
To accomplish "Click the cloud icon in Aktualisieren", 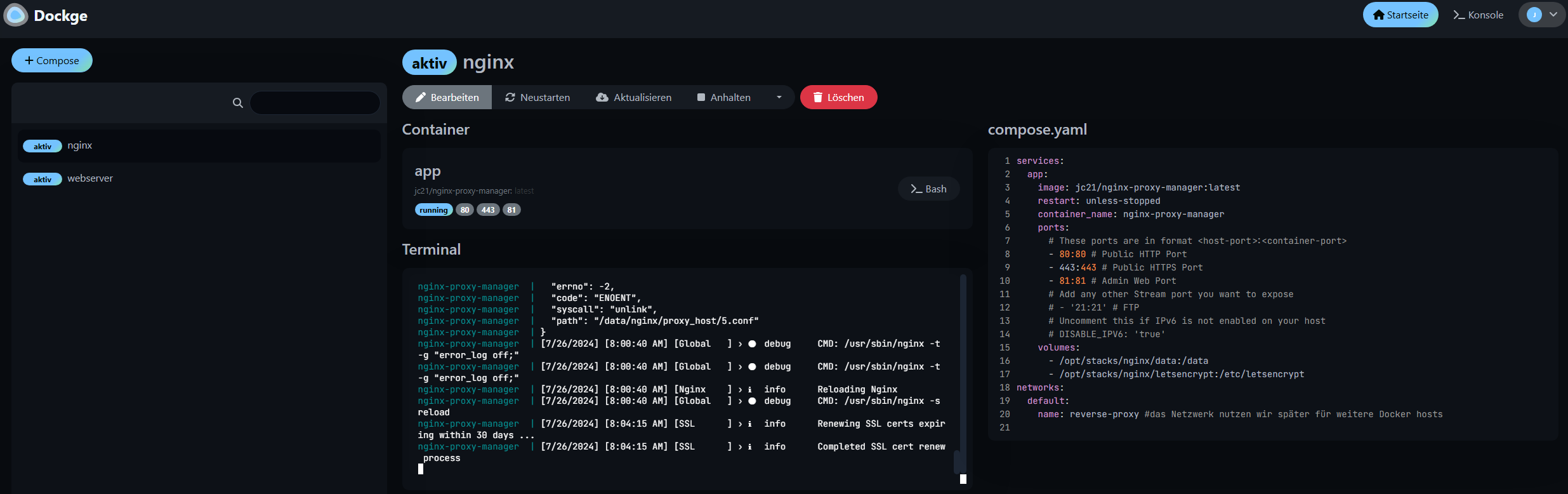I will 602,97.
